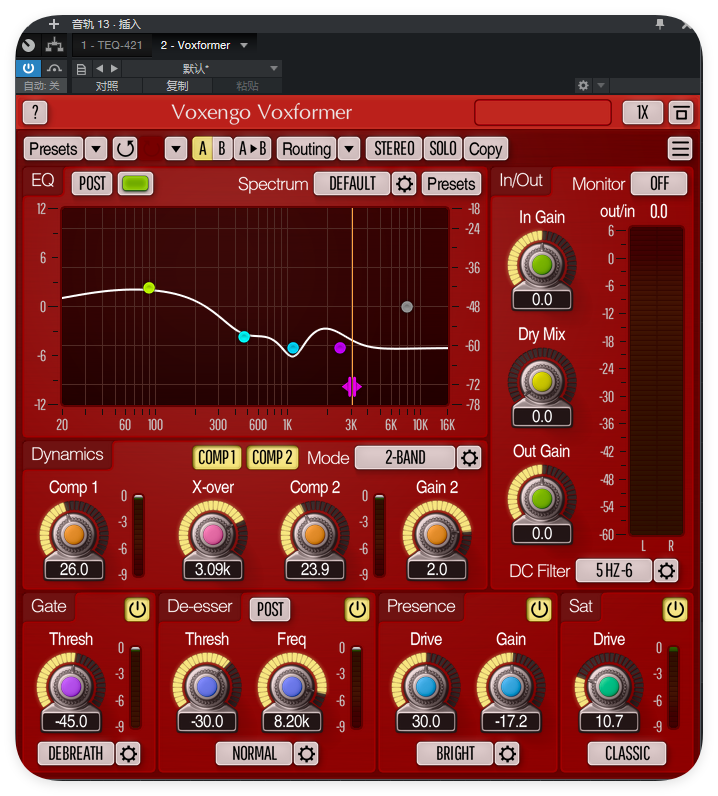Screen dimensions: 718x796
Task: Click the yellow-green EQ band point
Action: click(149, 288)
